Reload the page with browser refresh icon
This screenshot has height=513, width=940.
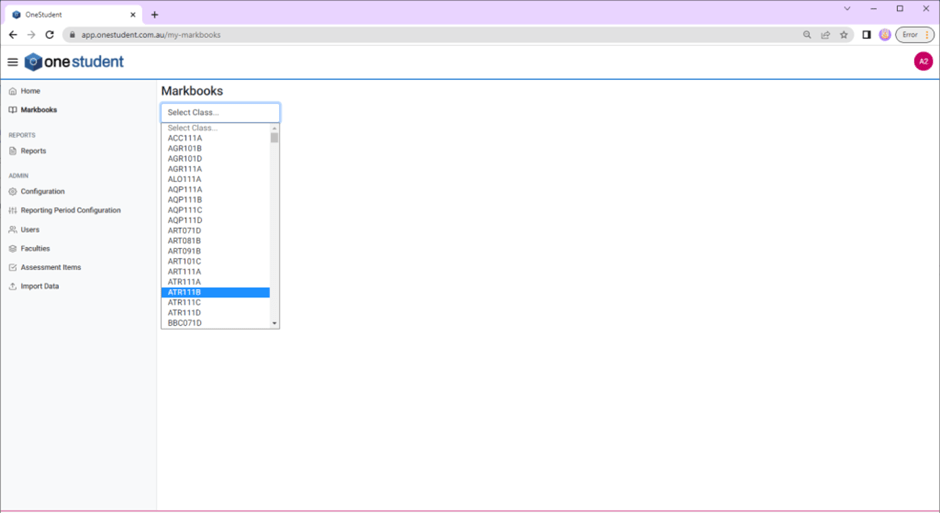(49, 34)
